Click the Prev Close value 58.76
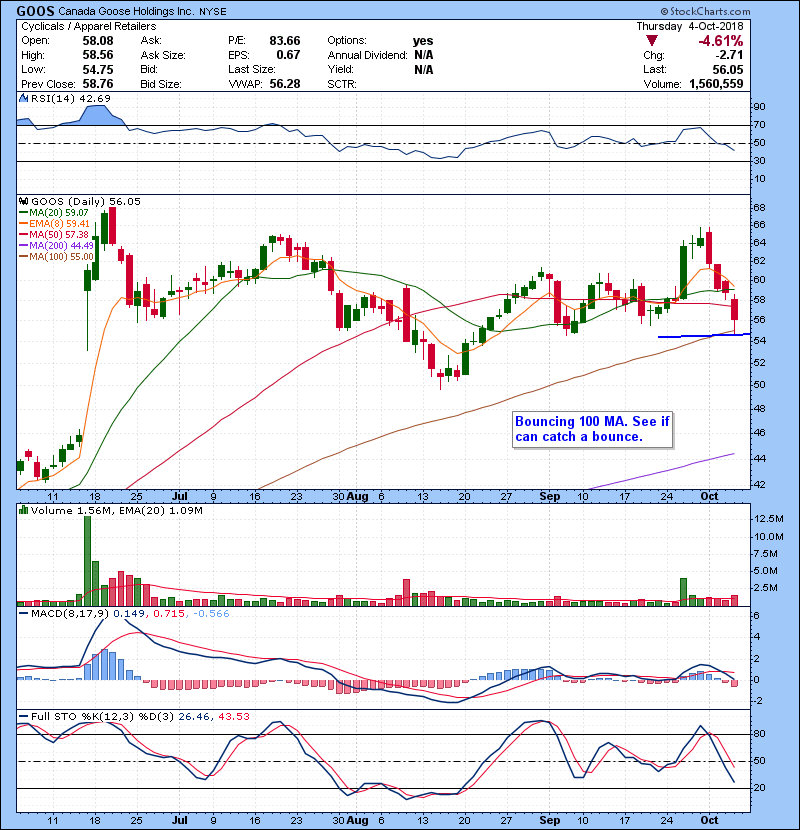Image resolution: width=800 pixels, height=830 pixels. pyautogui.click(x=97, y=84)
